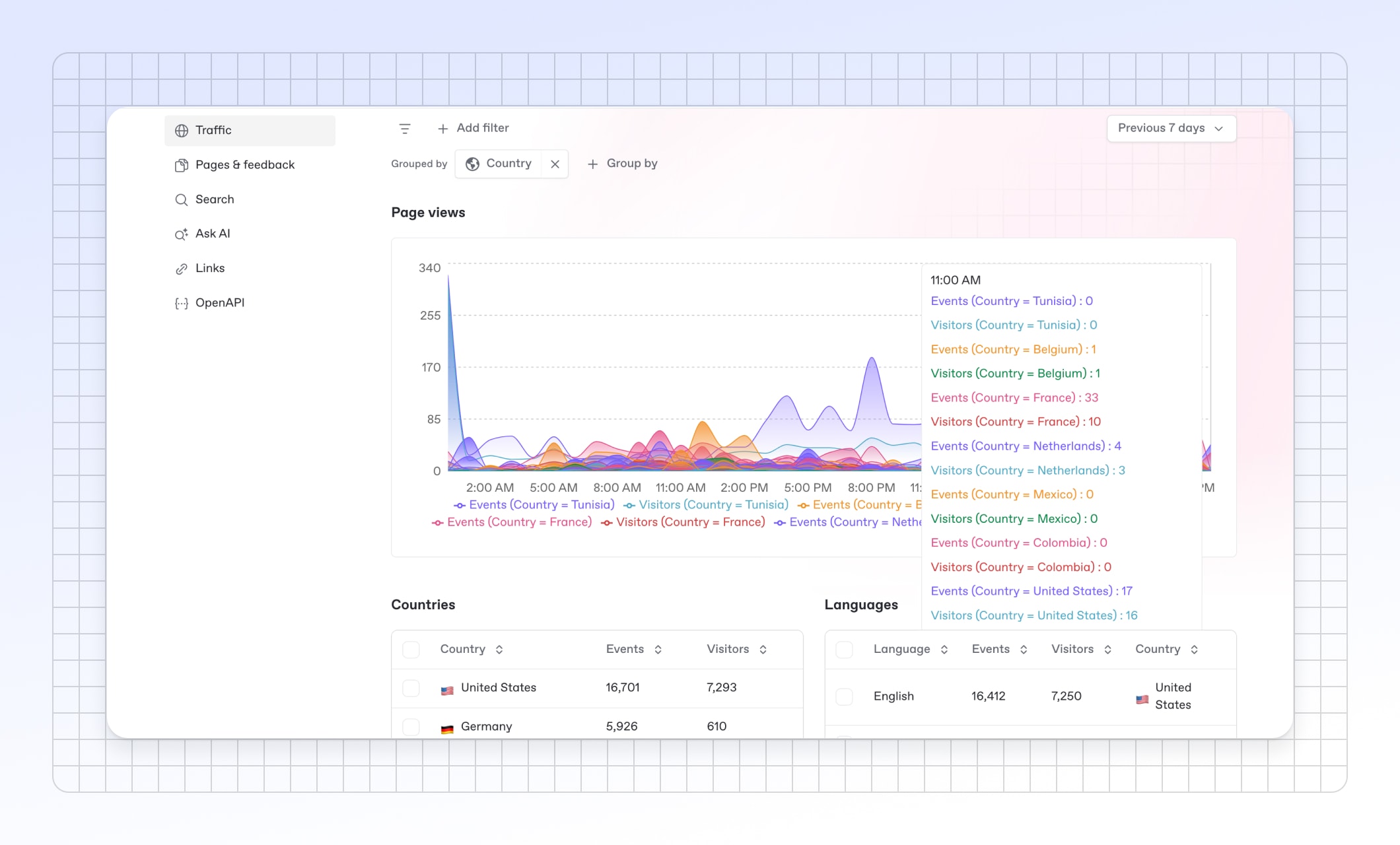Screen dimensions: 1400x845
Task: Check the United States row checkbox
Action: coord(411,688)
